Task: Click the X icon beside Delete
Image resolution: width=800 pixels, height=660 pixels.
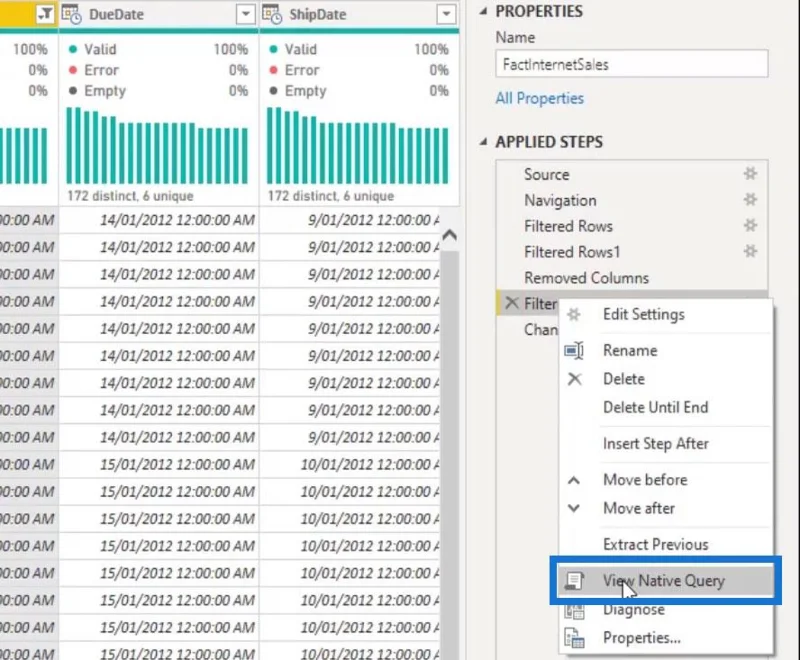Action: click(574, 378)
